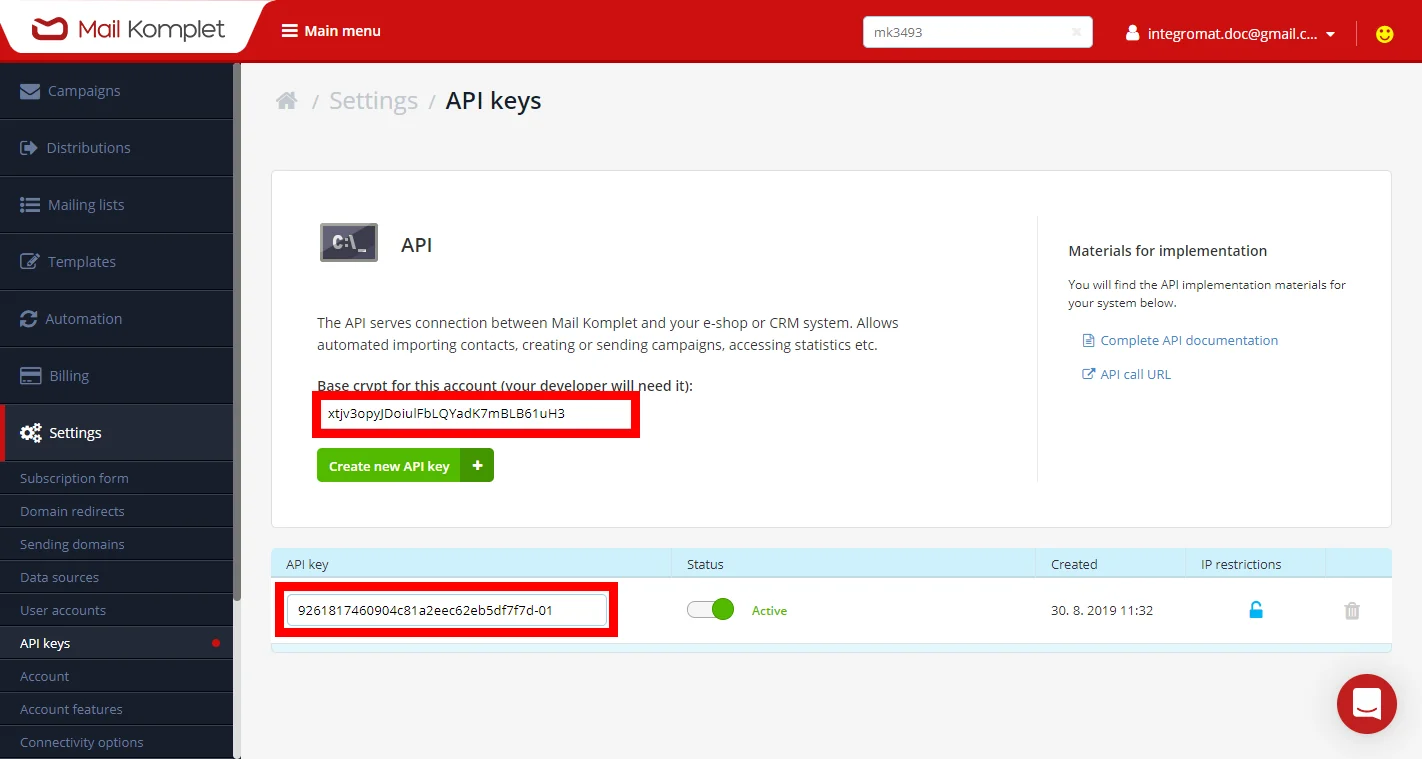
Task: Click the API documentation file icon
Action: click(x=1088, y=341)
